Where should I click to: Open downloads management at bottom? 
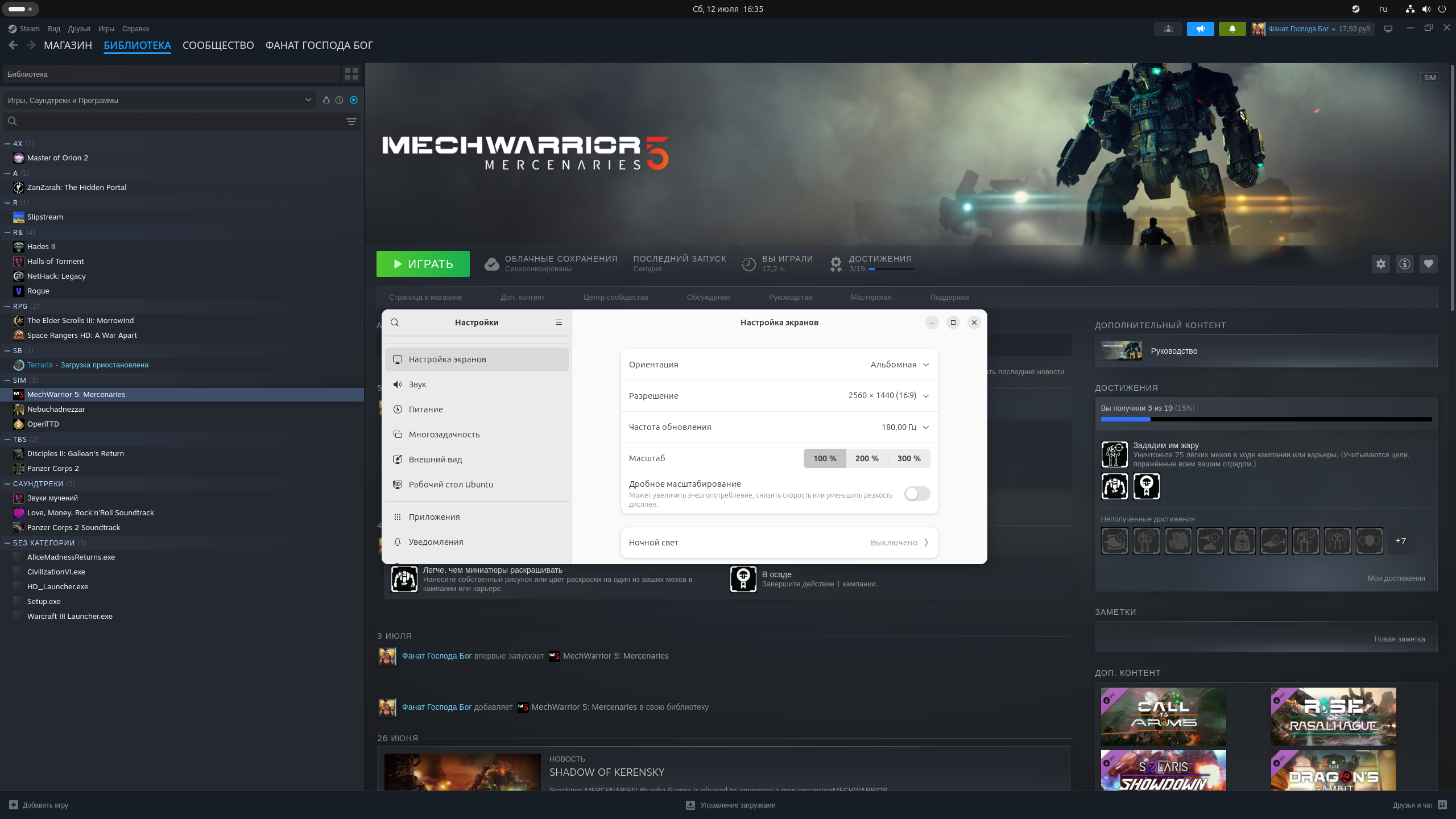tap(731, 805)
